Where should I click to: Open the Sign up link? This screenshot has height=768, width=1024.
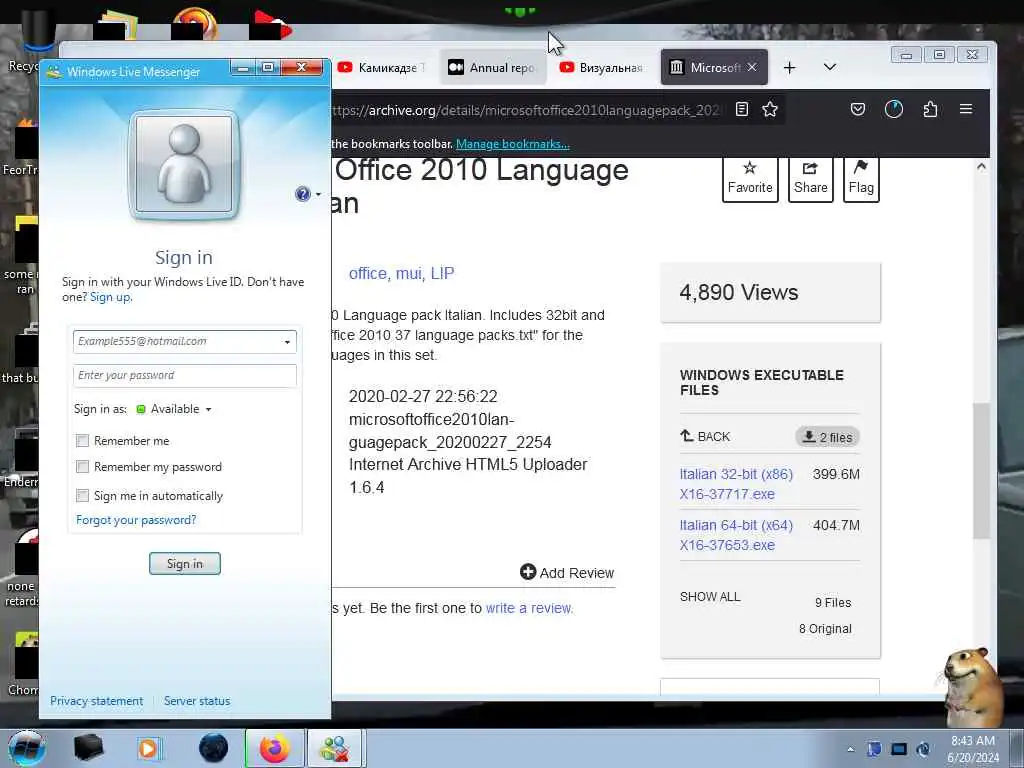[110, 297]
